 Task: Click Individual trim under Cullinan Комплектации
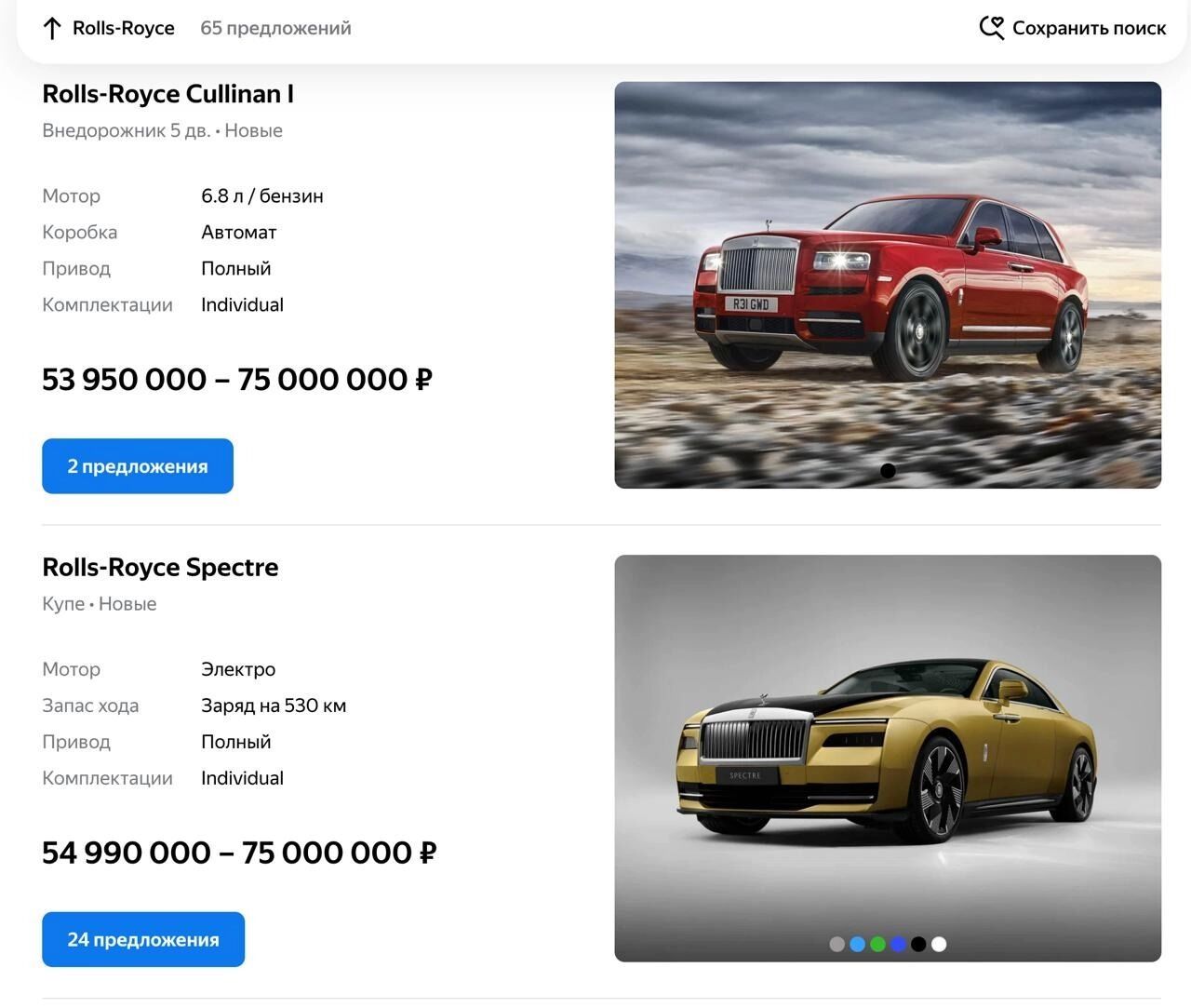[242, 305]
